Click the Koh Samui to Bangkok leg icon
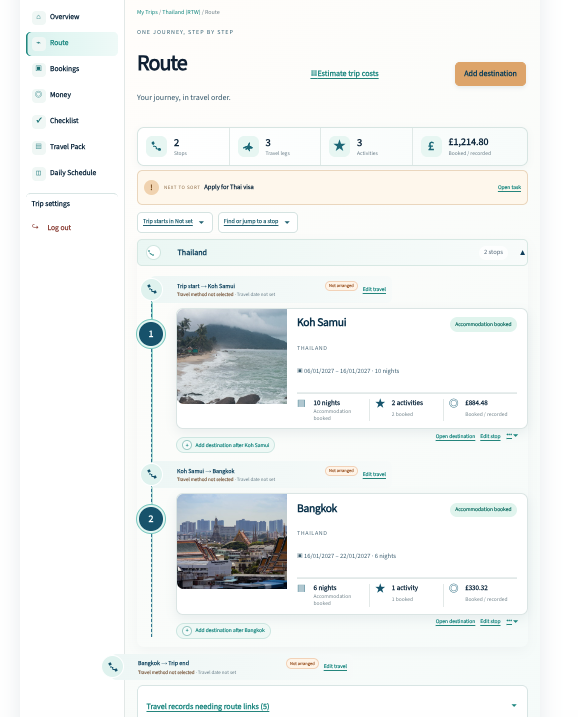578x717 pixels. (152, 475)
